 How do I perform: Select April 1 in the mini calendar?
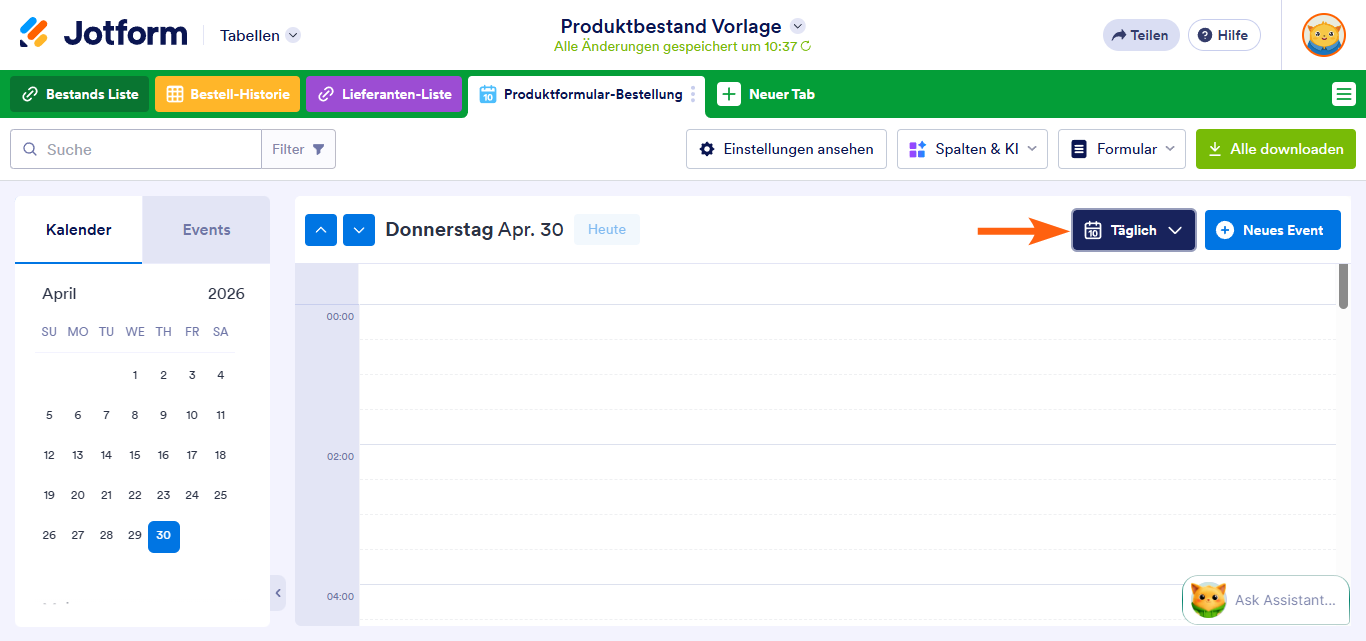coord(135,375)
